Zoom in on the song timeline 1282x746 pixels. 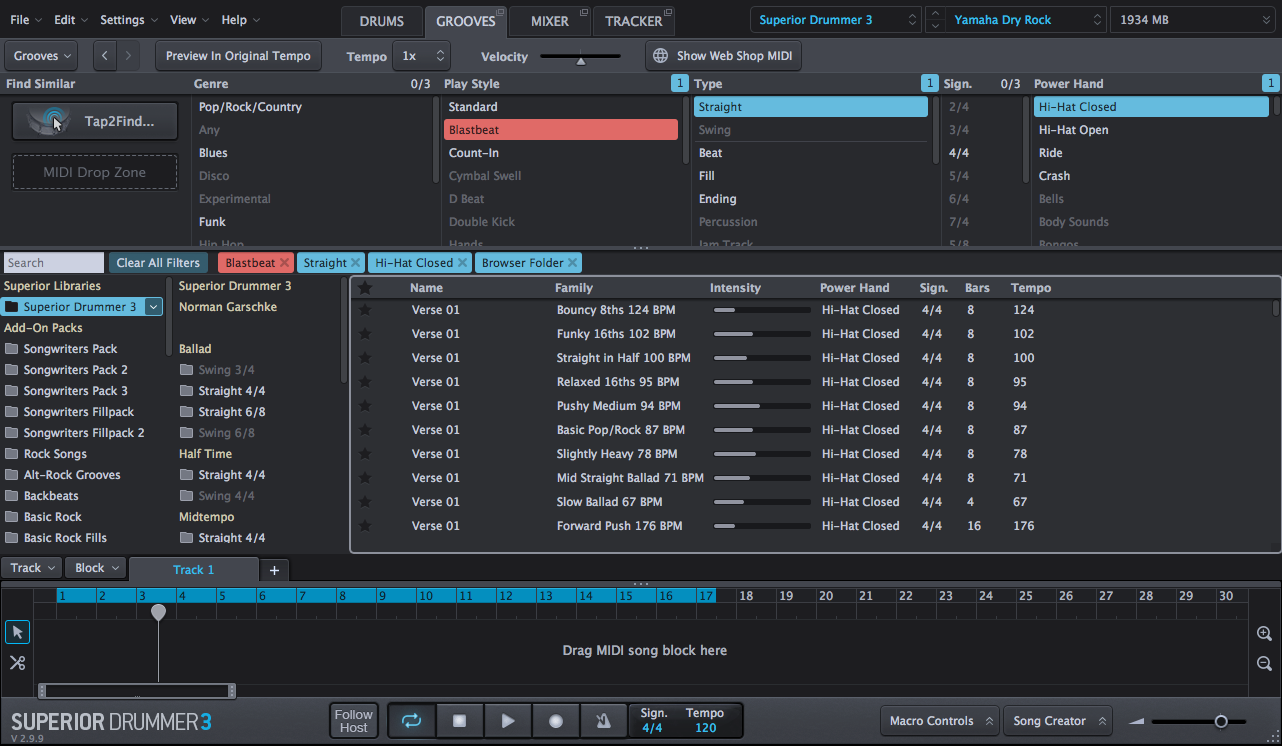coord(1263,633)
